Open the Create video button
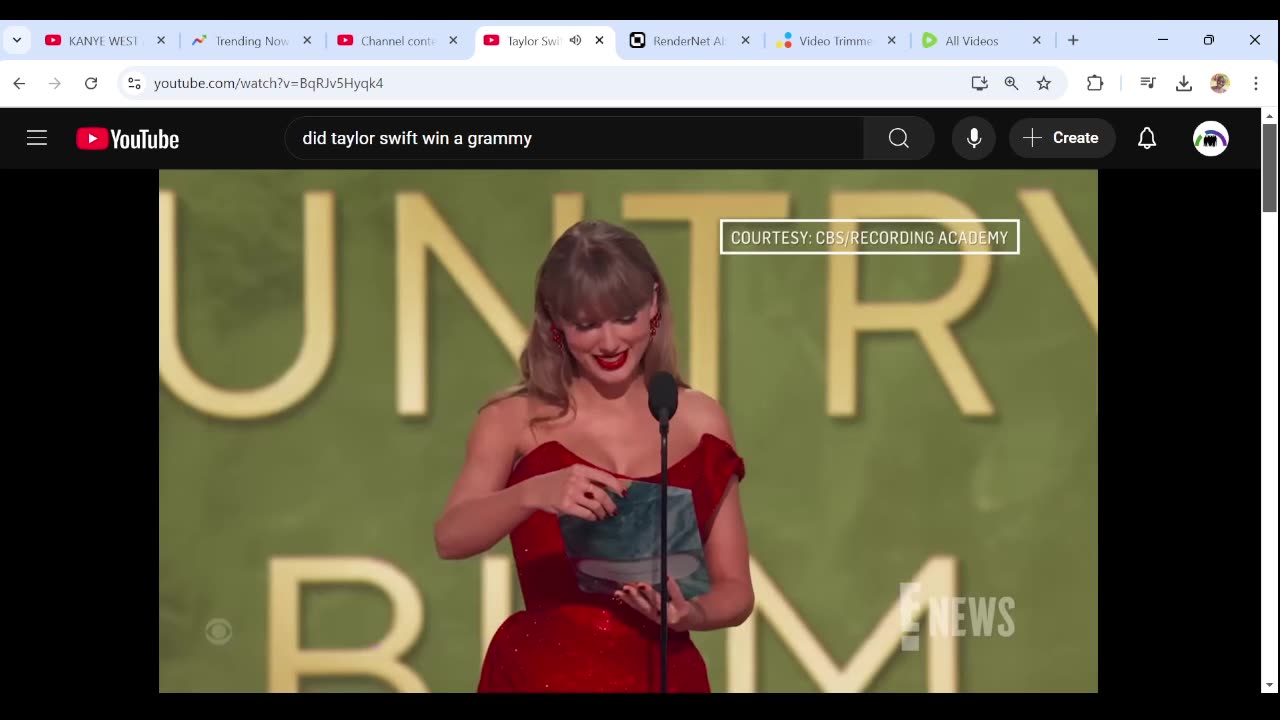1280x720 pixels. pyautogui.click(x=1061, y=138)
